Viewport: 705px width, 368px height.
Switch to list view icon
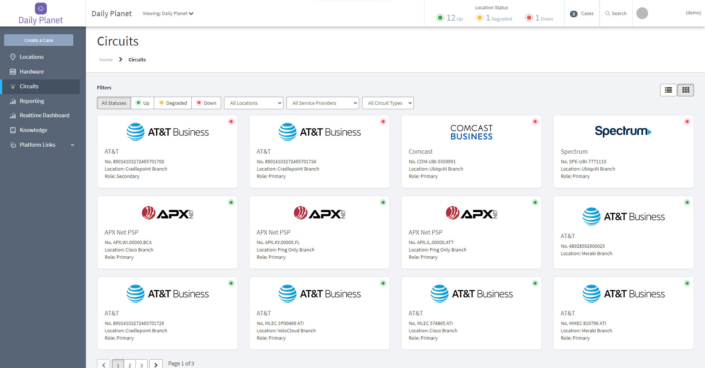coord(668,90)
